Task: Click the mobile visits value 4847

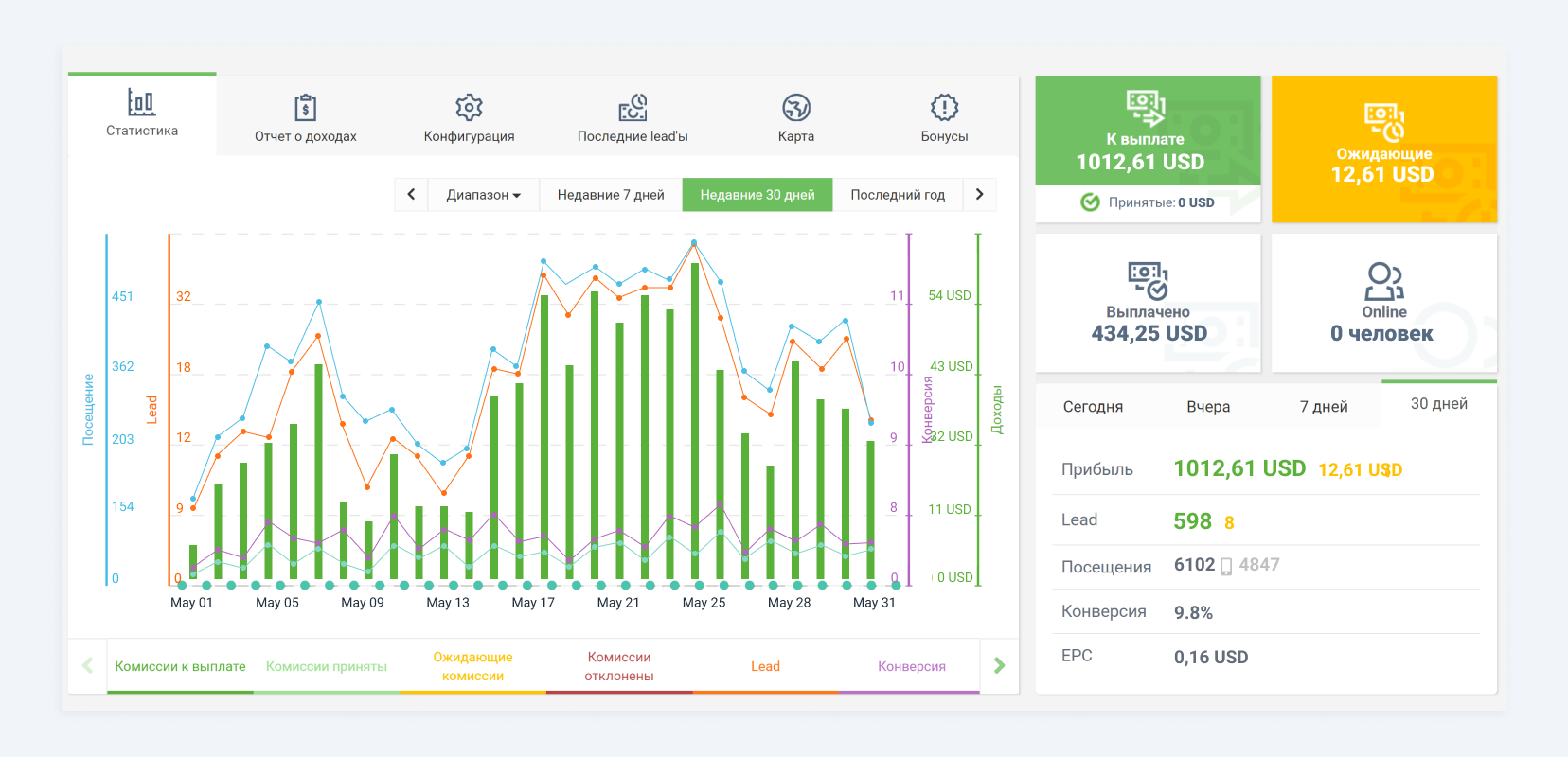Action: pos(1259,565)
